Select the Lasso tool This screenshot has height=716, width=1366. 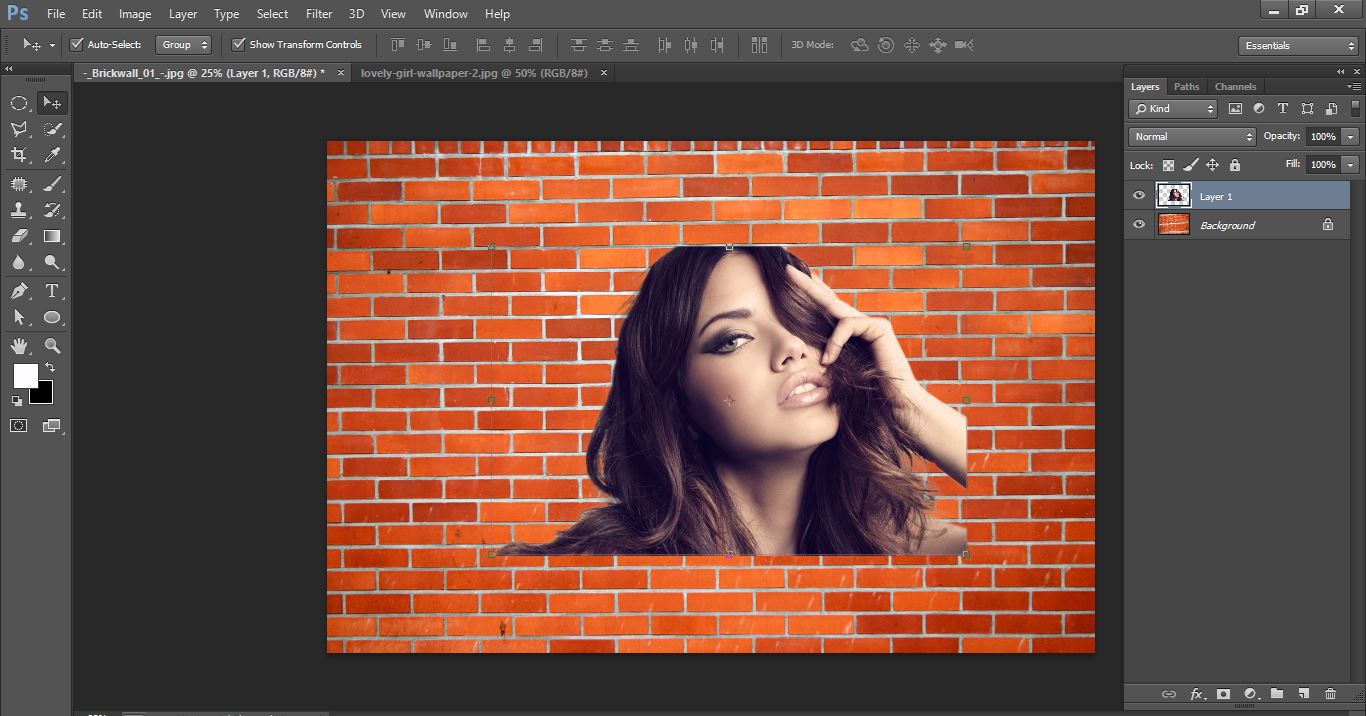point(20,128)
